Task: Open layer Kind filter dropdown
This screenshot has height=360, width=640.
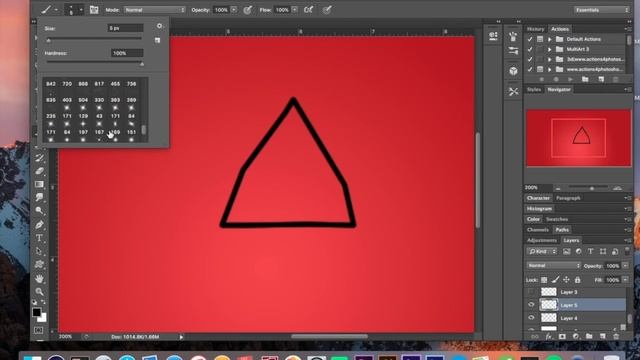Action: pyautogui.click(x=542, y=251)
